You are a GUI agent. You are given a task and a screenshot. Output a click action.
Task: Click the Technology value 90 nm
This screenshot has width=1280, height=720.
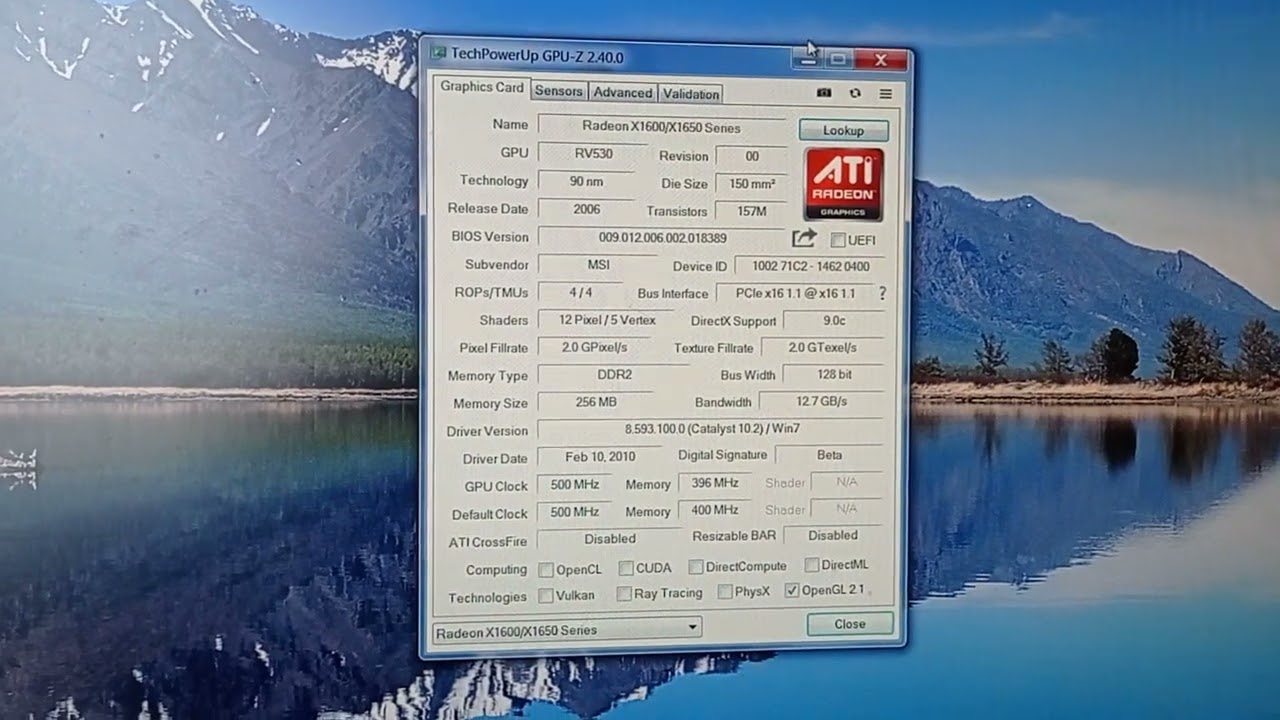tap(587, 181)
